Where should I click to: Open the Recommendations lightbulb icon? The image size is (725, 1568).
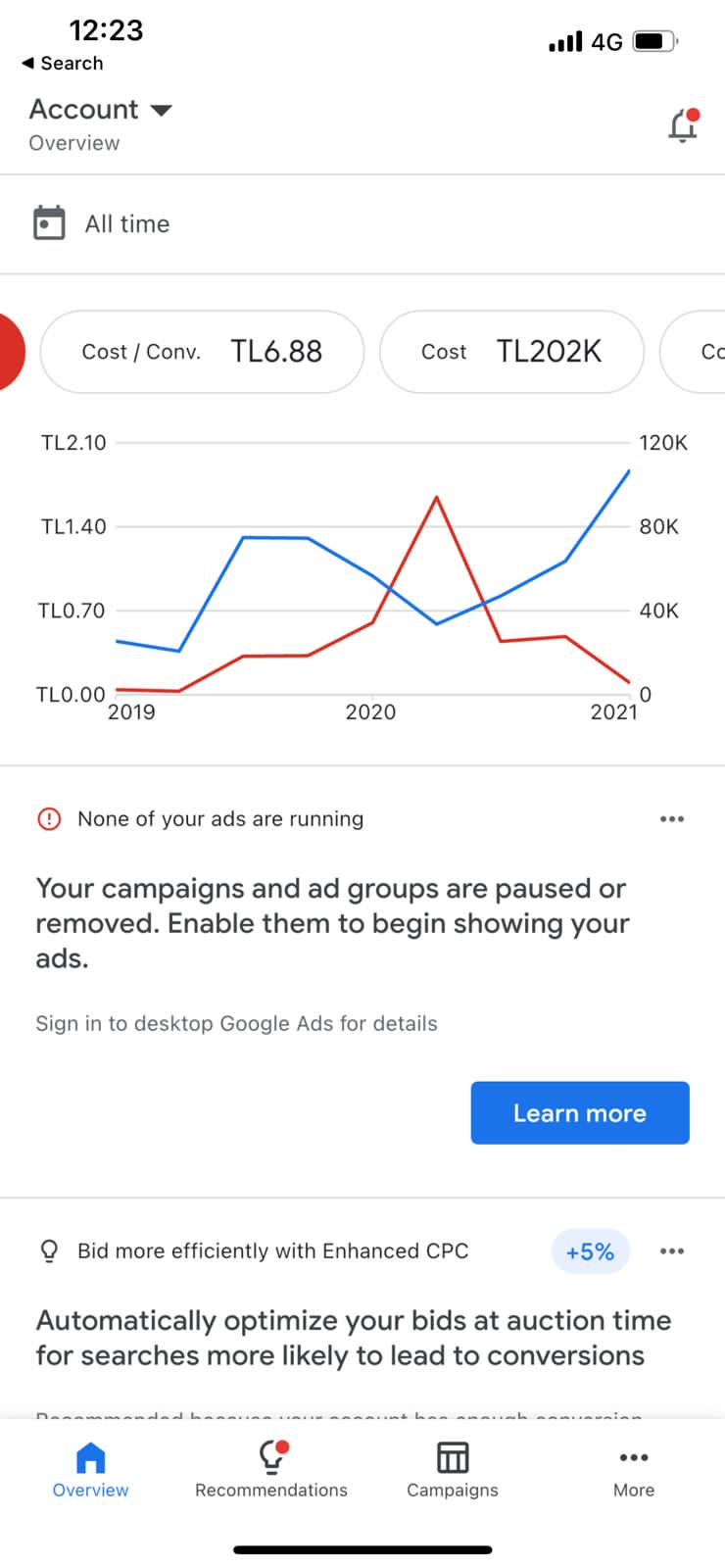tap(271, 1457)
